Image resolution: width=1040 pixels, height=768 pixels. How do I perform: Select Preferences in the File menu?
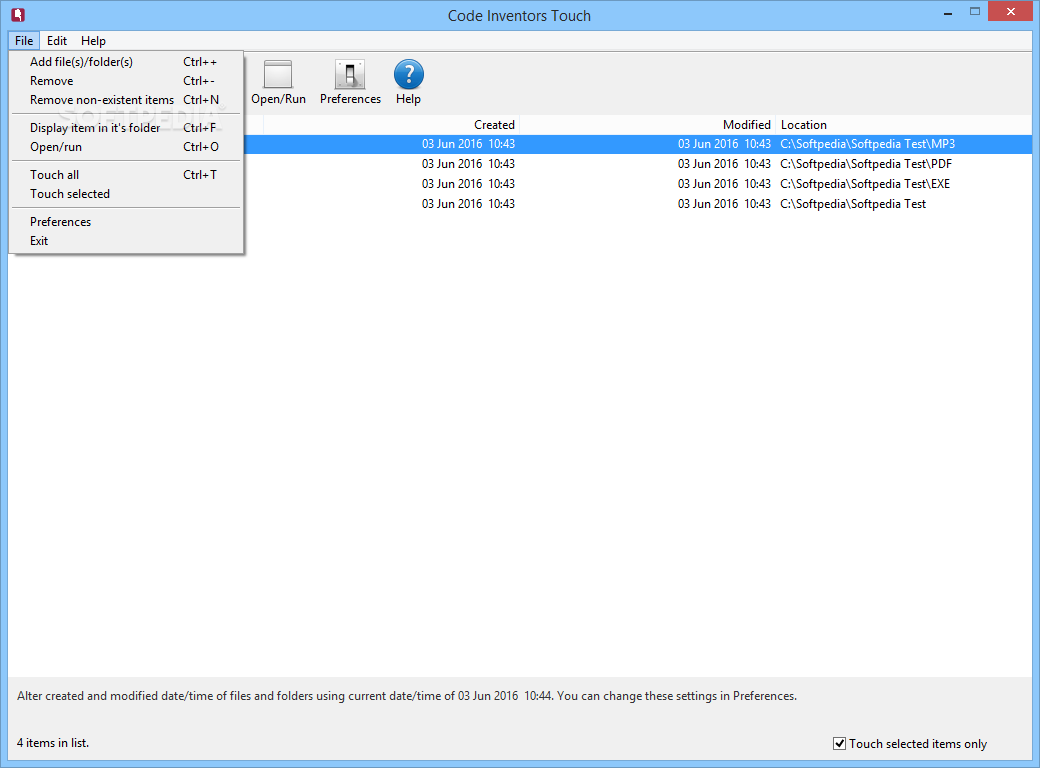[x=126, y=222]
